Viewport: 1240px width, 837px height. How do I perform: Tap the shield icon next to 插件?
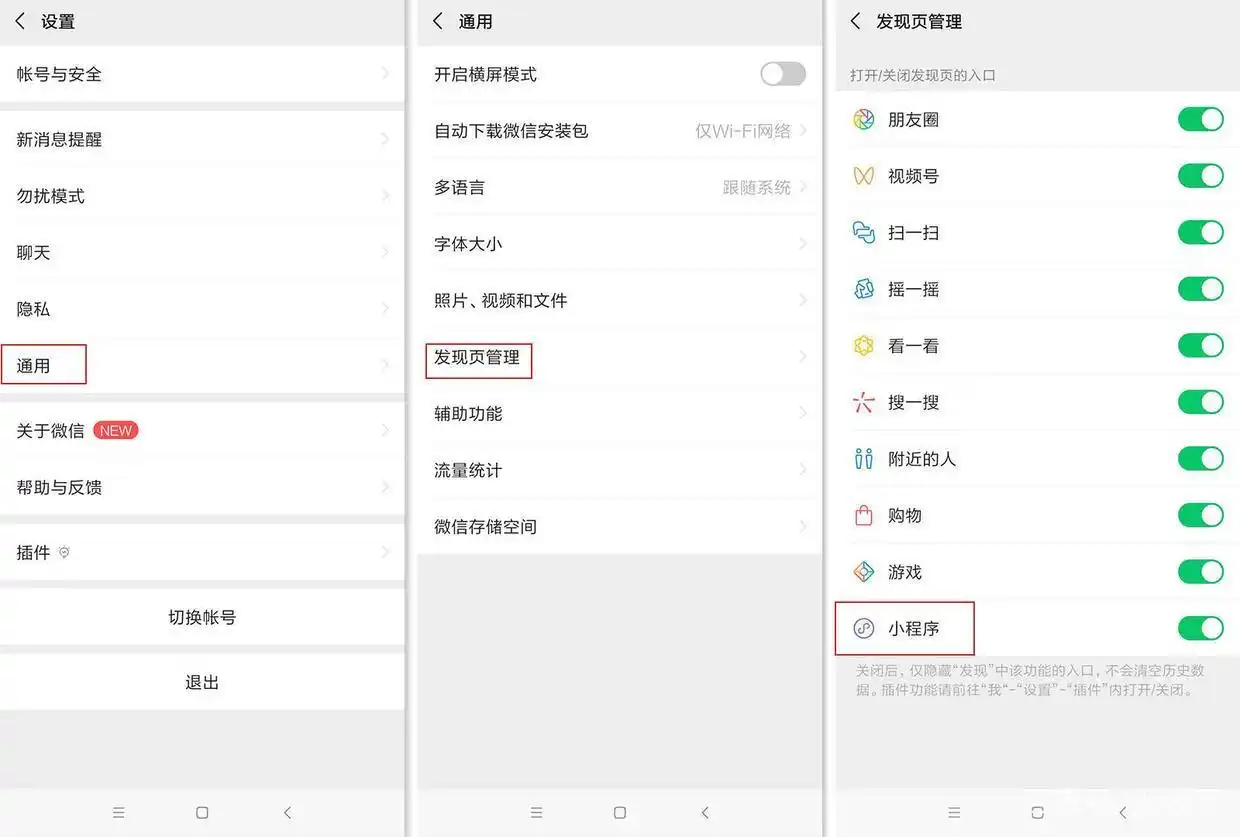(x=64, y=552)
